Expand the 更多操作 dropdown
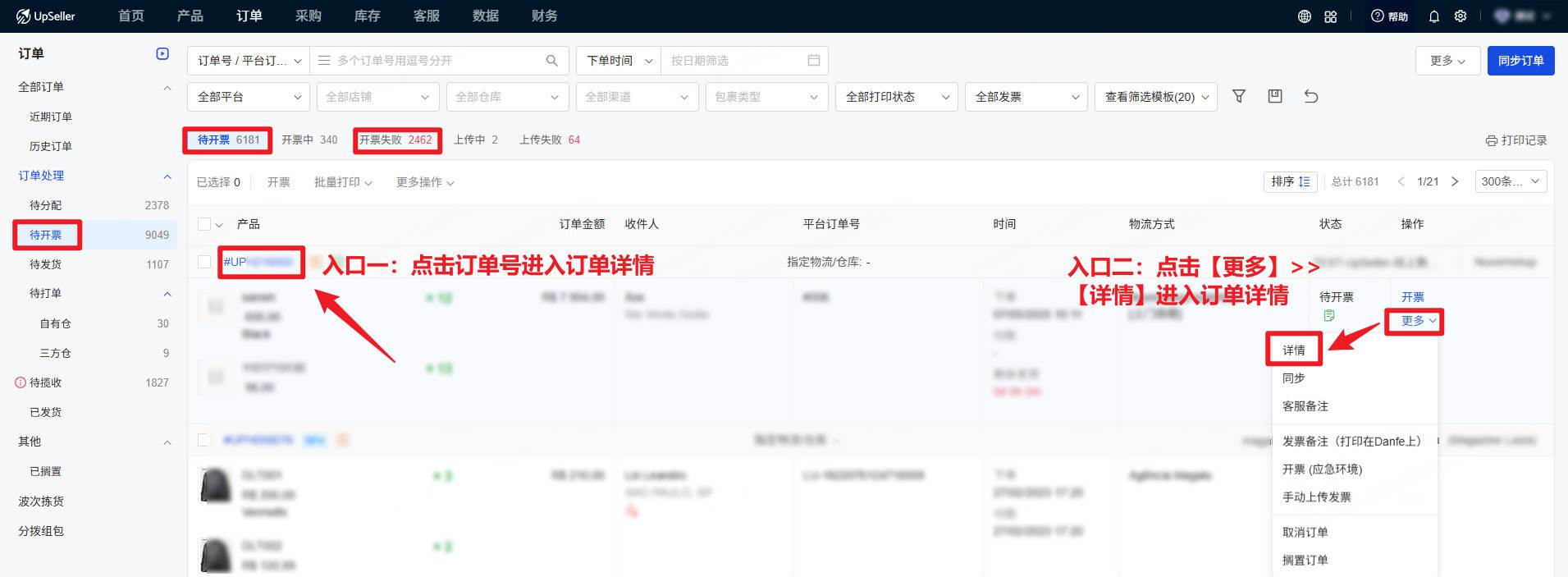The height and width of the screenshot is (577, 1568). click(x=425, y=182)
